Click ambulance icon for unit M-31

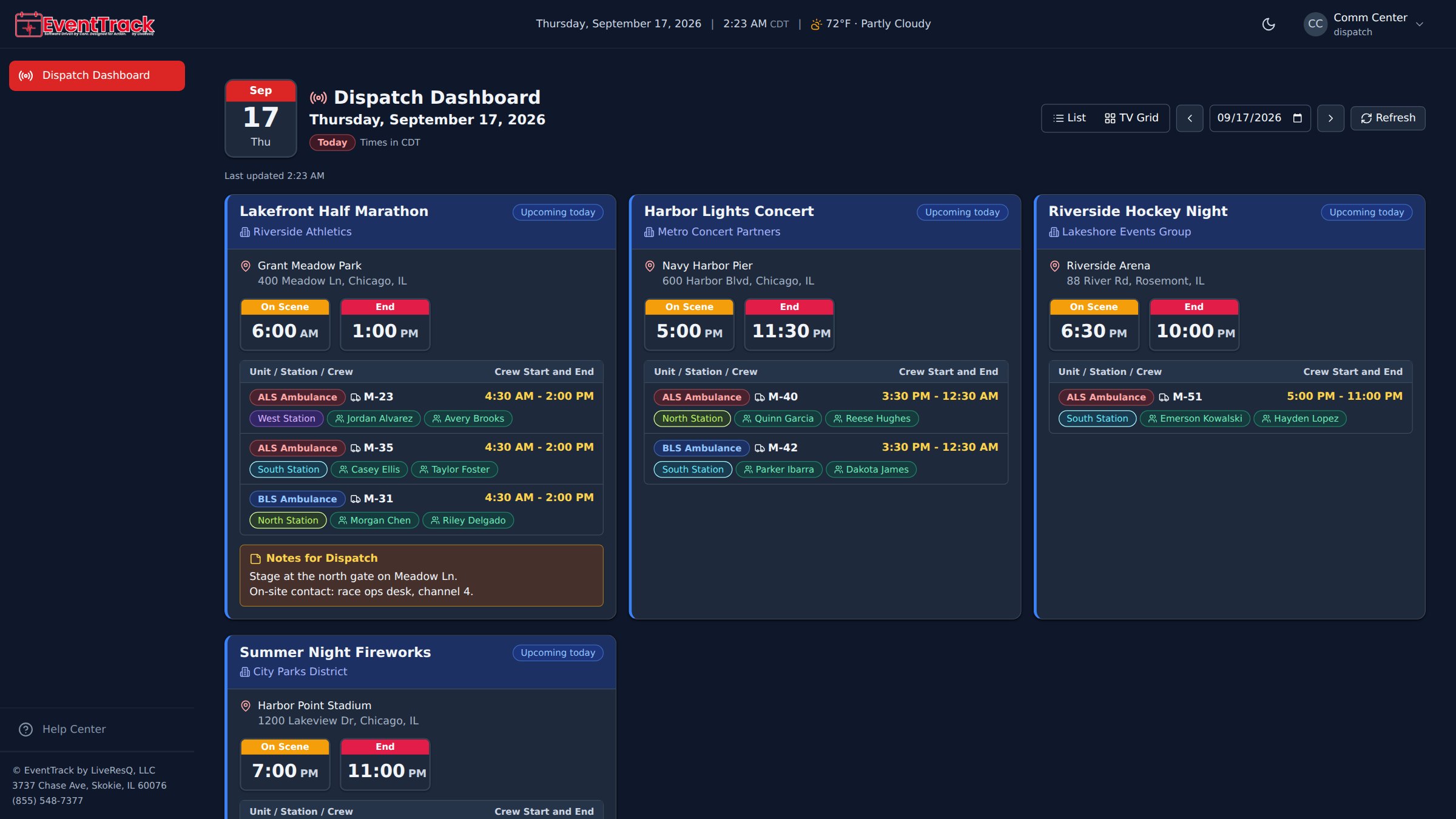tap(356, 499)
